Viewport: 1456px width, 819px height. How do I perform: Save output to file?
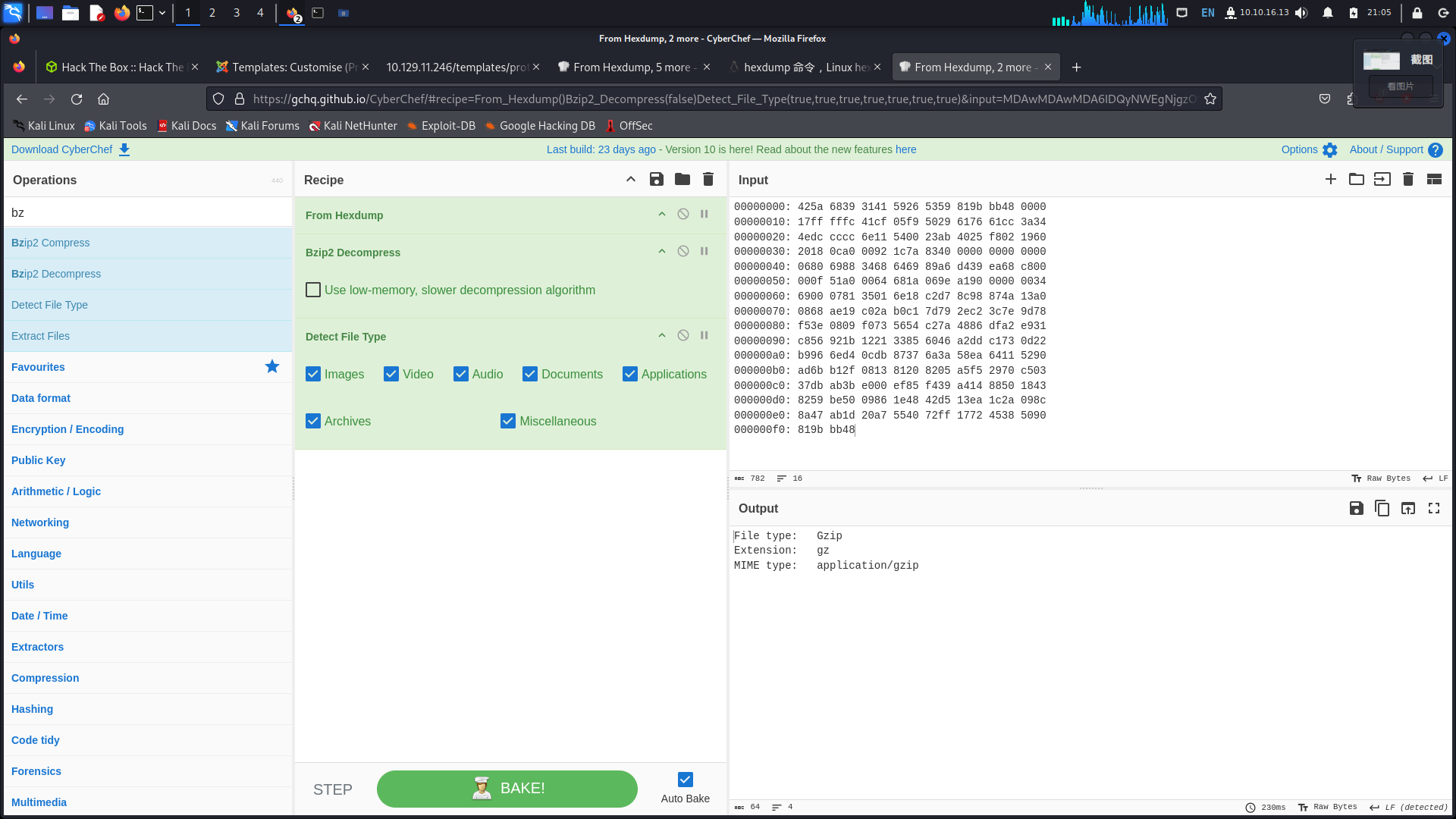(x=1357, y=509)
